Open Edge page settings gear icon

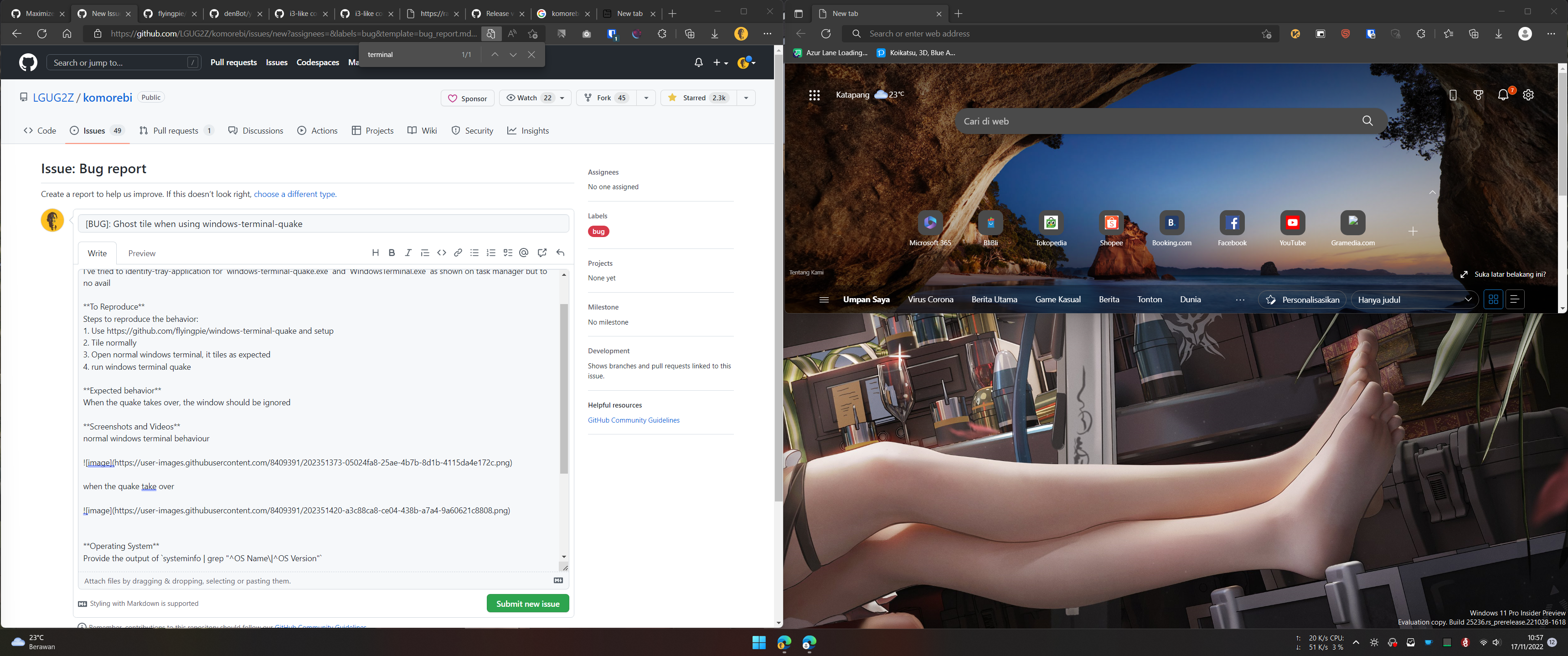click(x=1528, y=95)
